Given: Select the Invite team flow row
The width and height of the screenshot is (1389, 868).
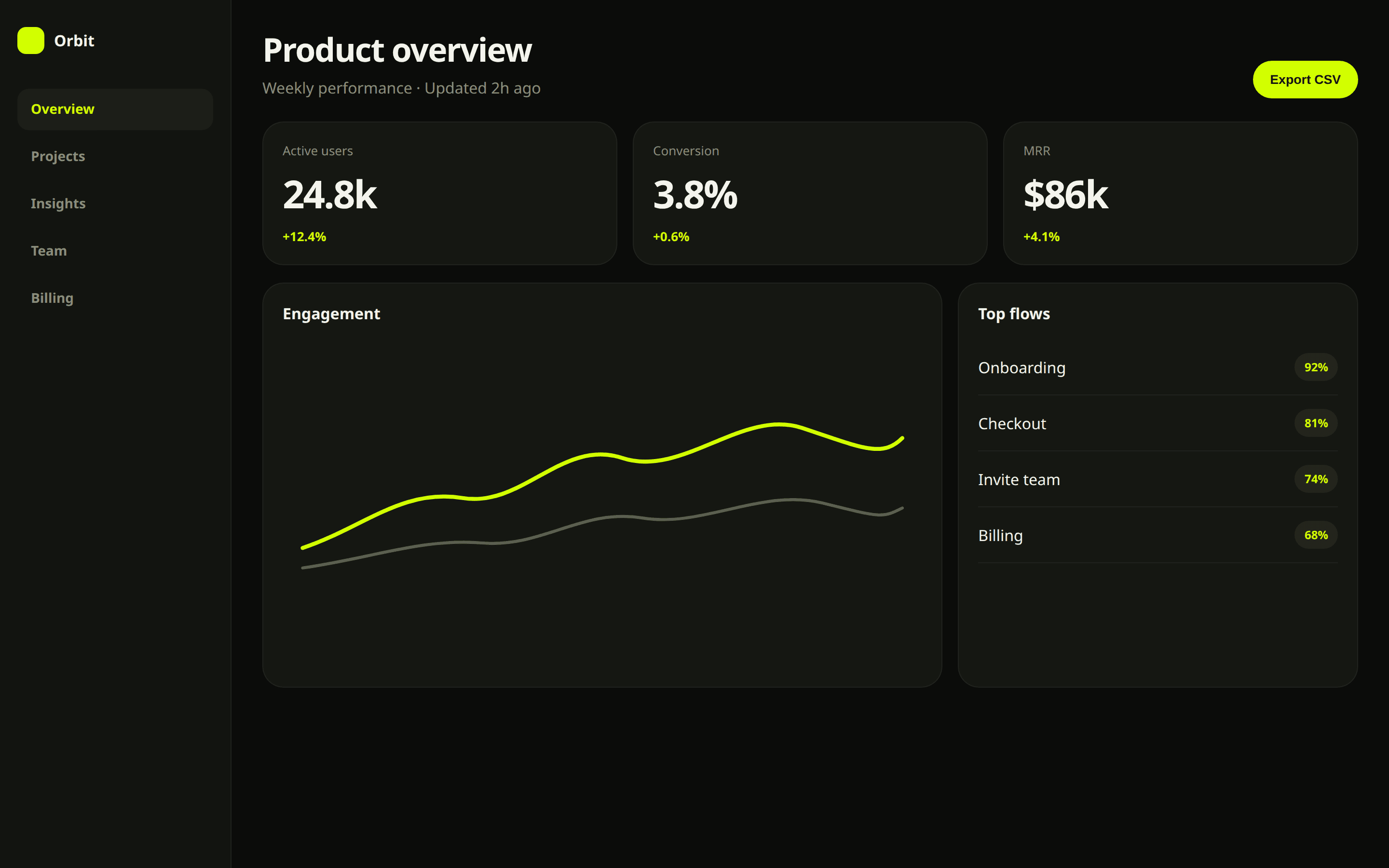Looking at the screenshot, I should click(x=1157, y=479).
